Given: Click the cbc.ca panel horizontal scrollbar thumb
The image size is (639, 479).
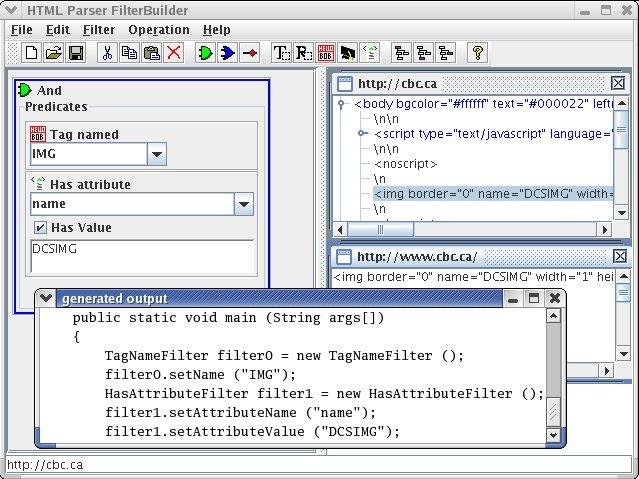Looking at the screenshot, I should click(x=381, y=230).
